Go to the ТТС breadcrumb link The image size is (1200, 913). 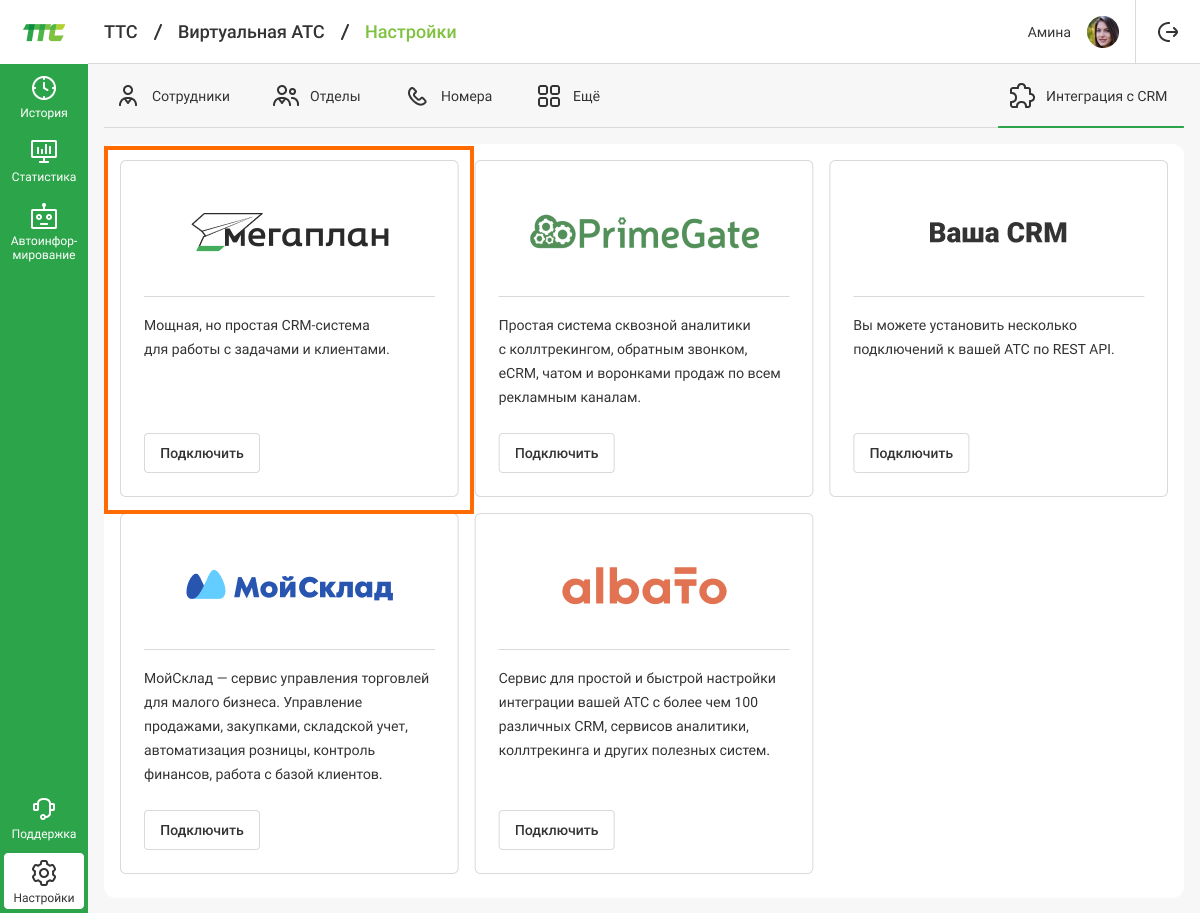click(x=121, y=32)
